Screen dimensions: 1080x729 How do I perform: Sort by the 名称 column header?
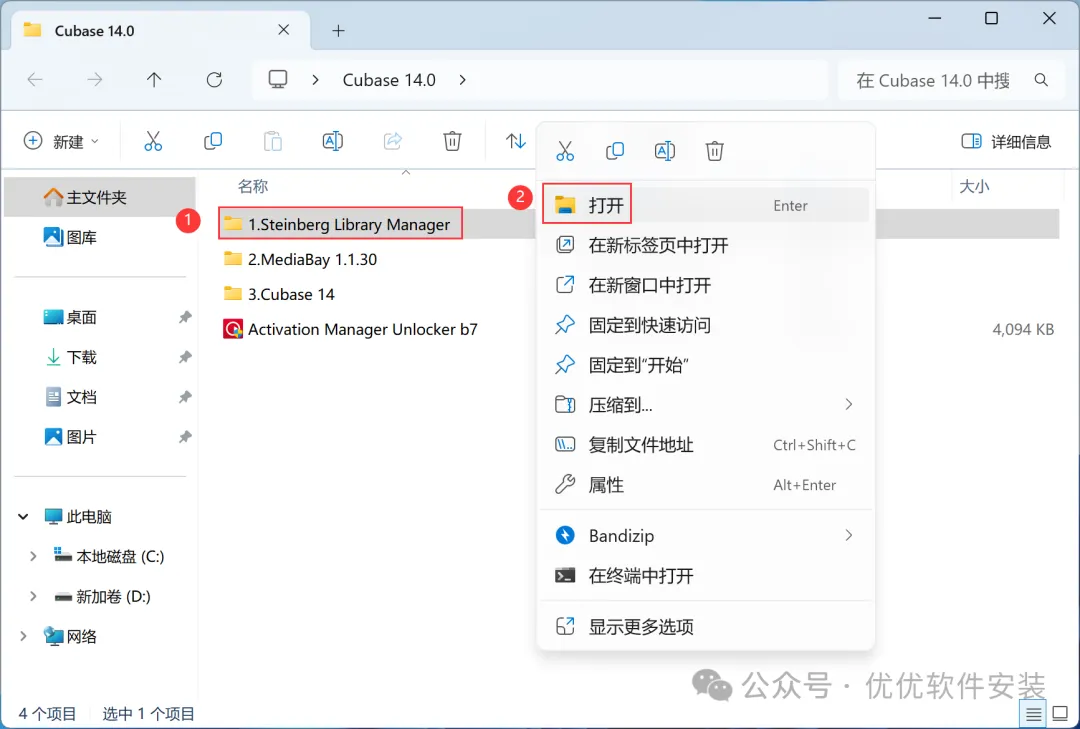[x=253, y=186]
